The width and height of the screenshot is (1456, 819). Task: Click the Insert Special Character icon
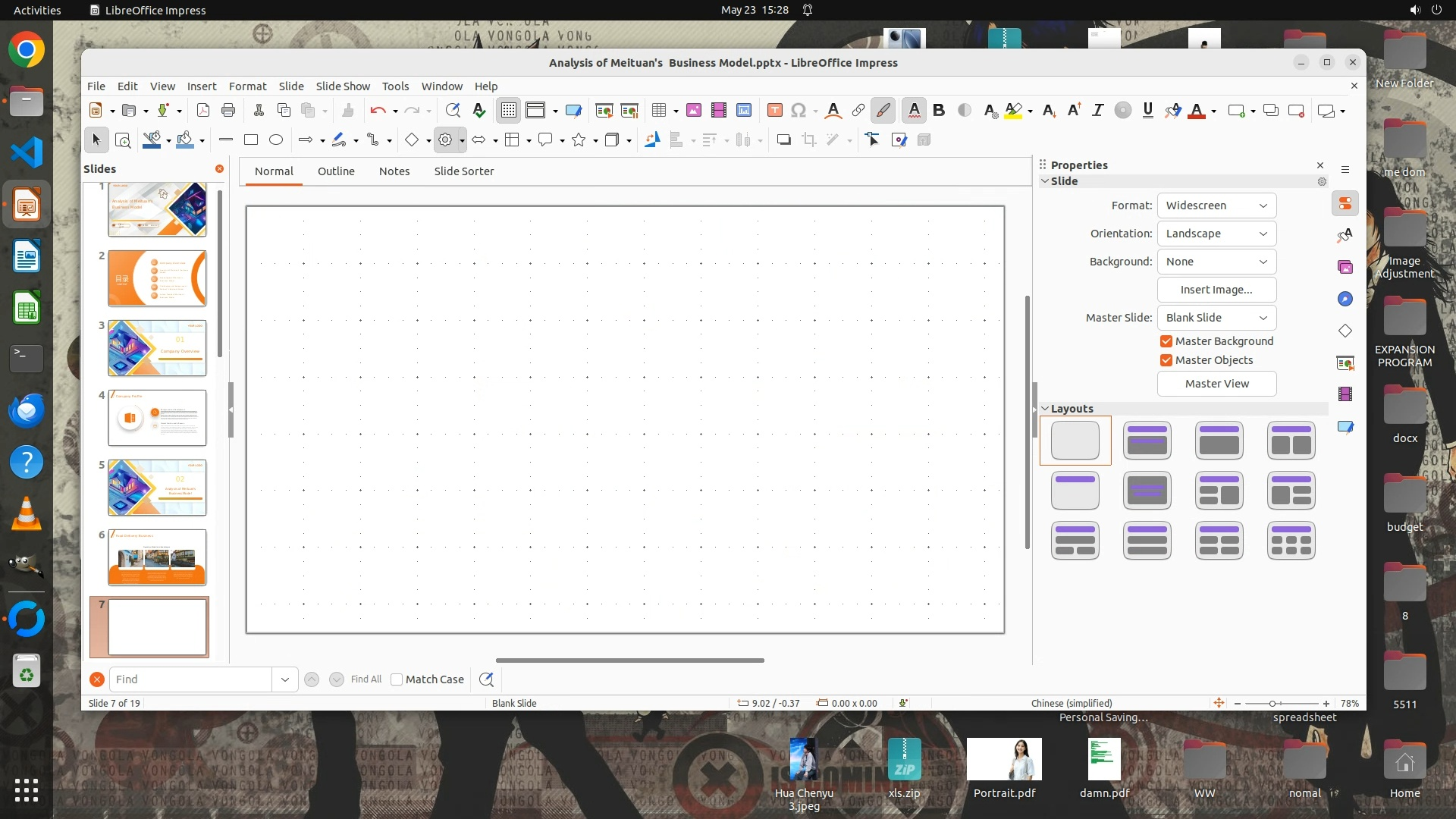pos(798,111)
